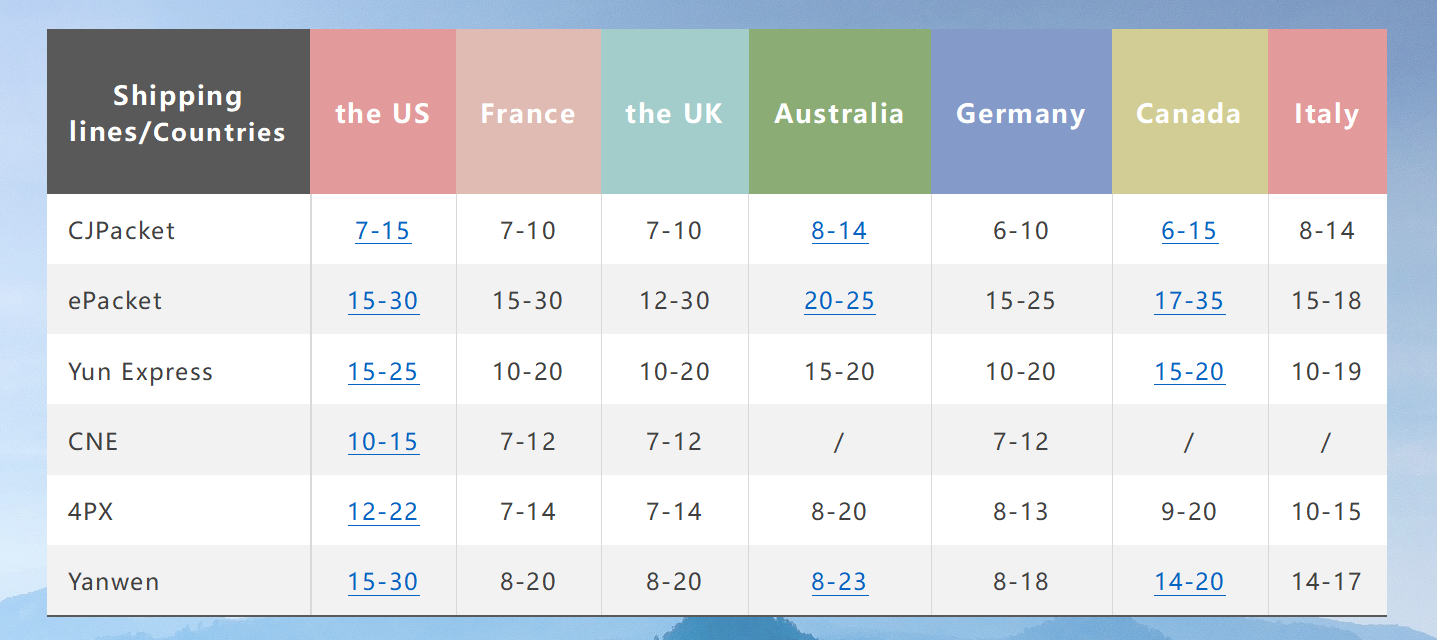Click the Italy column header
The height and width of the screenshot is (640, 1437).
click(1326, 113)
